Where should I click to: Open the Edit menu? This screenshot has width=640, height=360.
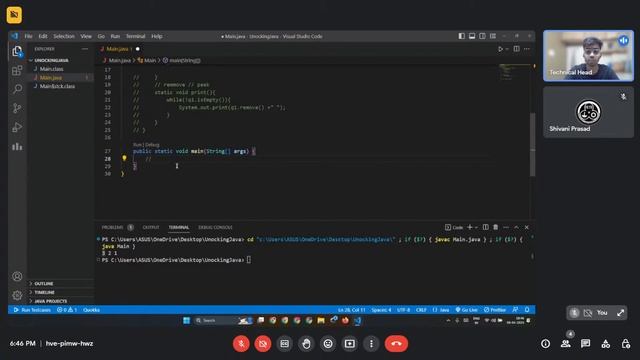pos(43,36)
